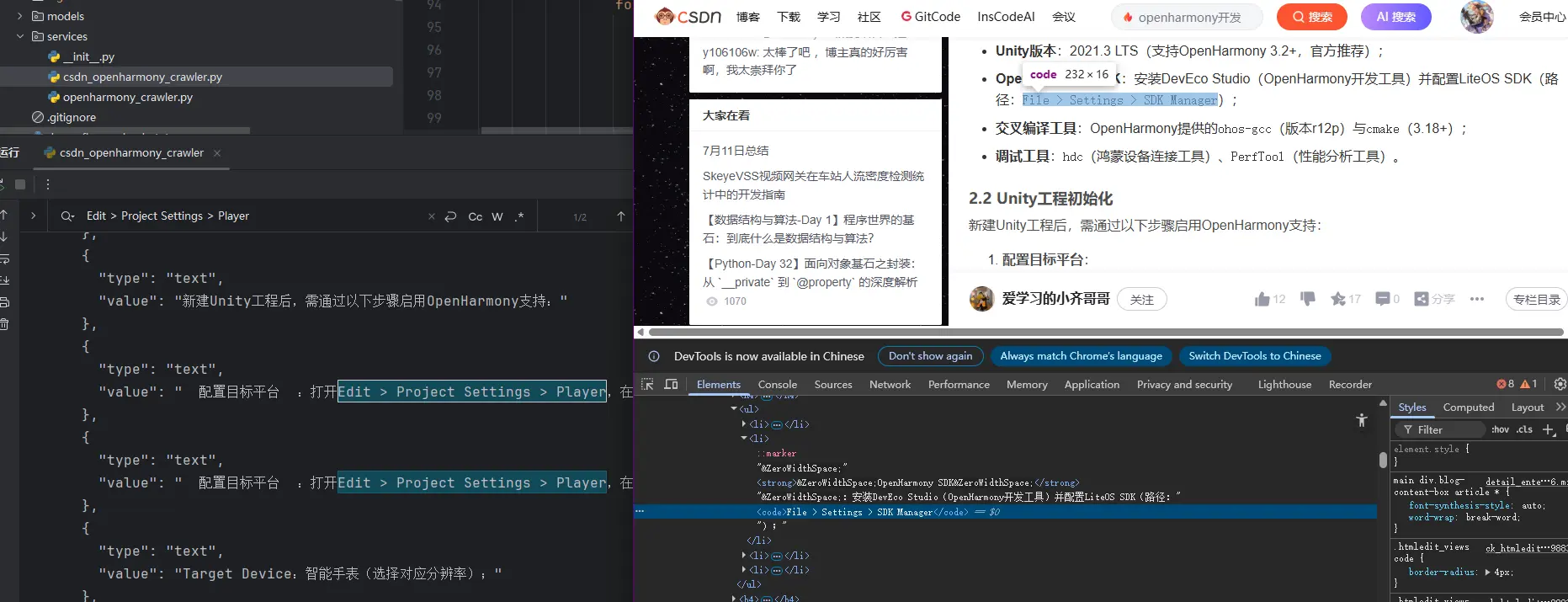Click the DevTools inspect element picker icon

(647, 384)
